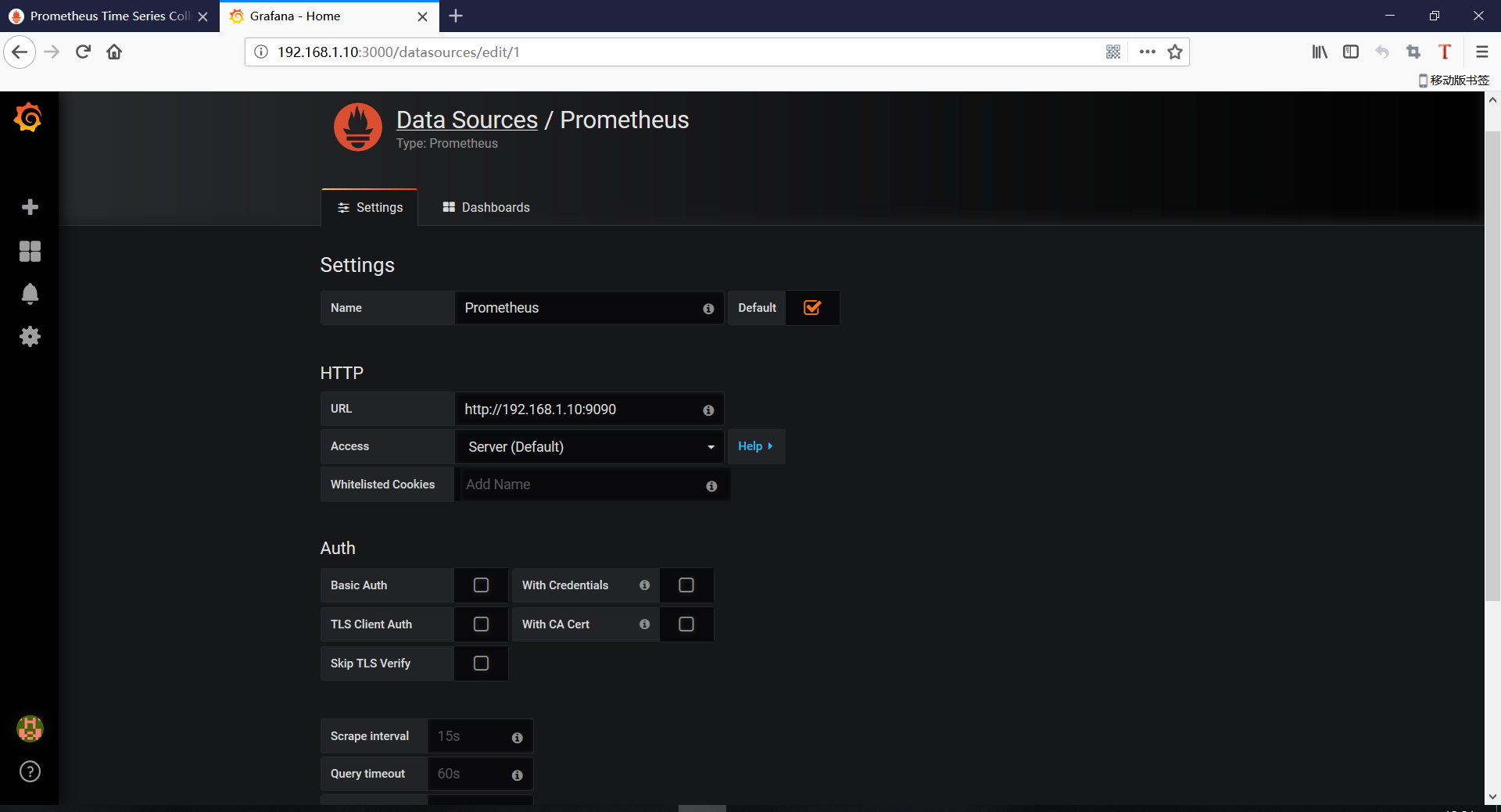This screenshot has width=1501, height=812.
Task: Click info icon next to URL field
Action: [708, 410]
